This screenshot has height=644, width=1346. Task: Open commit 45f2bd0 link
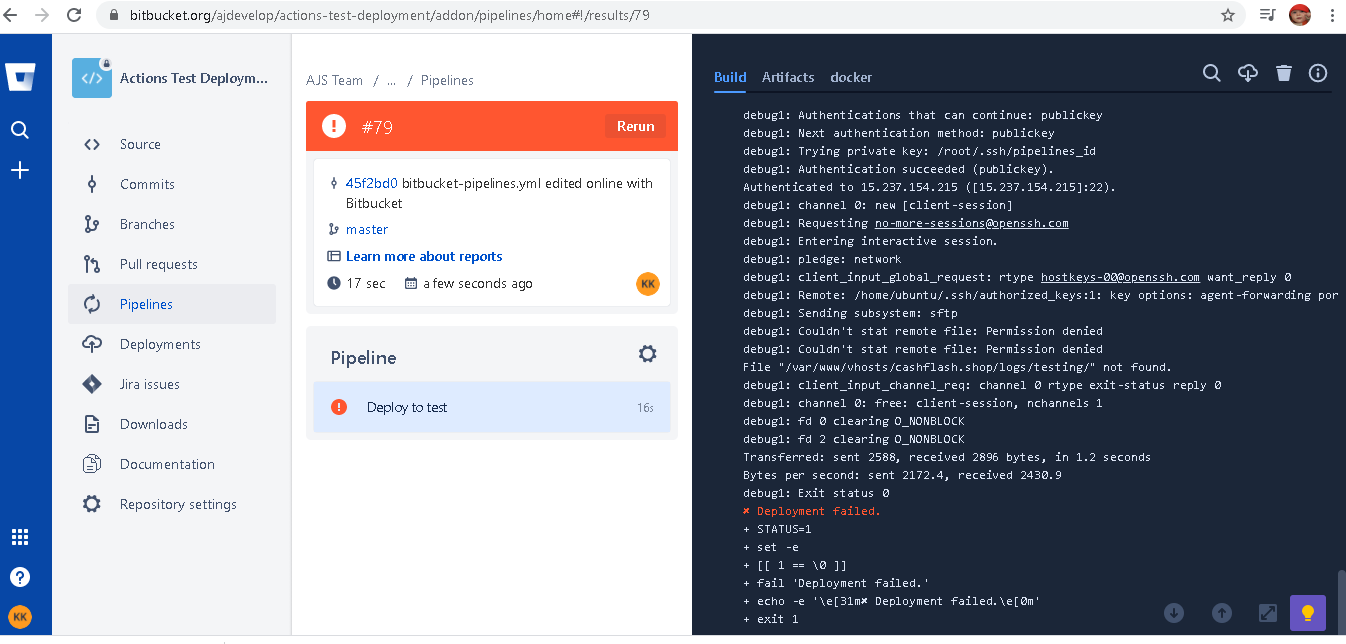(x=371, y=183)
